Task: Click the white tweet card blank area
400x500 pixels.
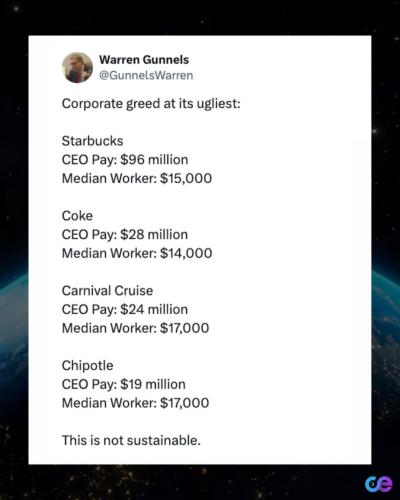Action: pyautogui.click(x=293, y=250)
